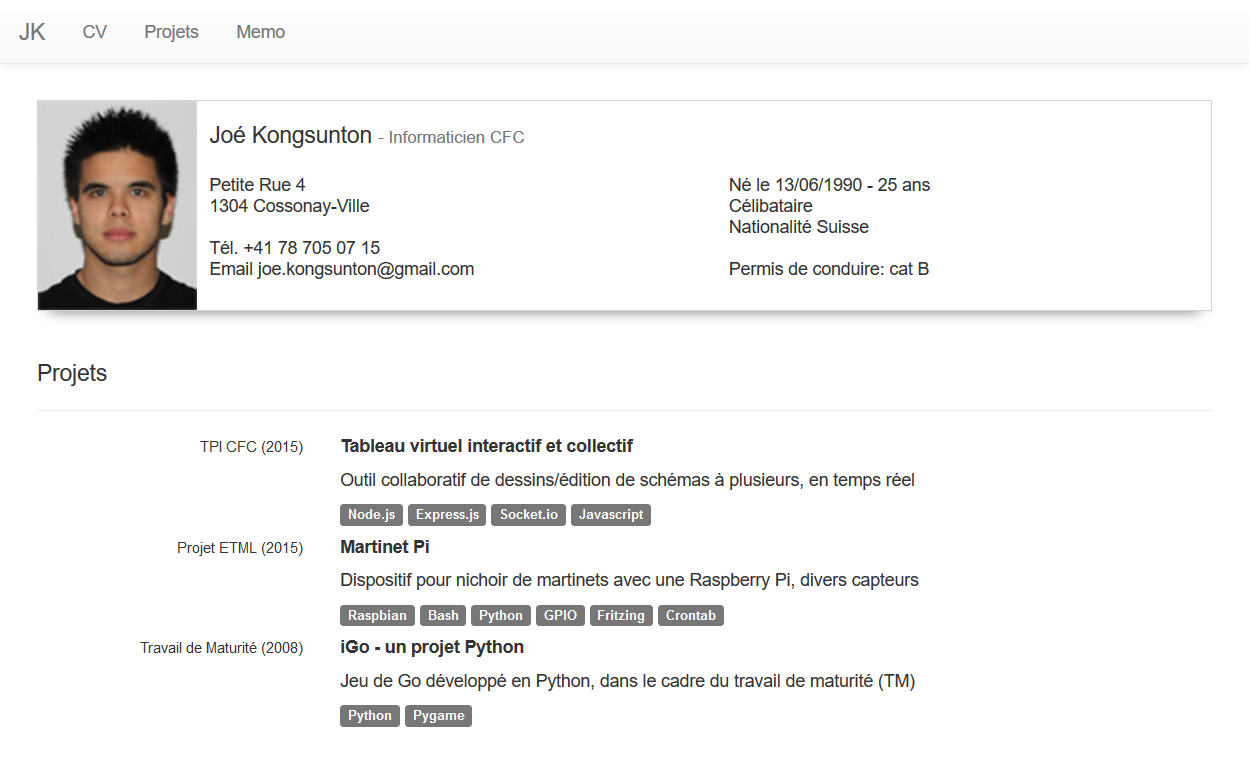Open the Tableau virtuel interactif et collectif project

[486, 446]
